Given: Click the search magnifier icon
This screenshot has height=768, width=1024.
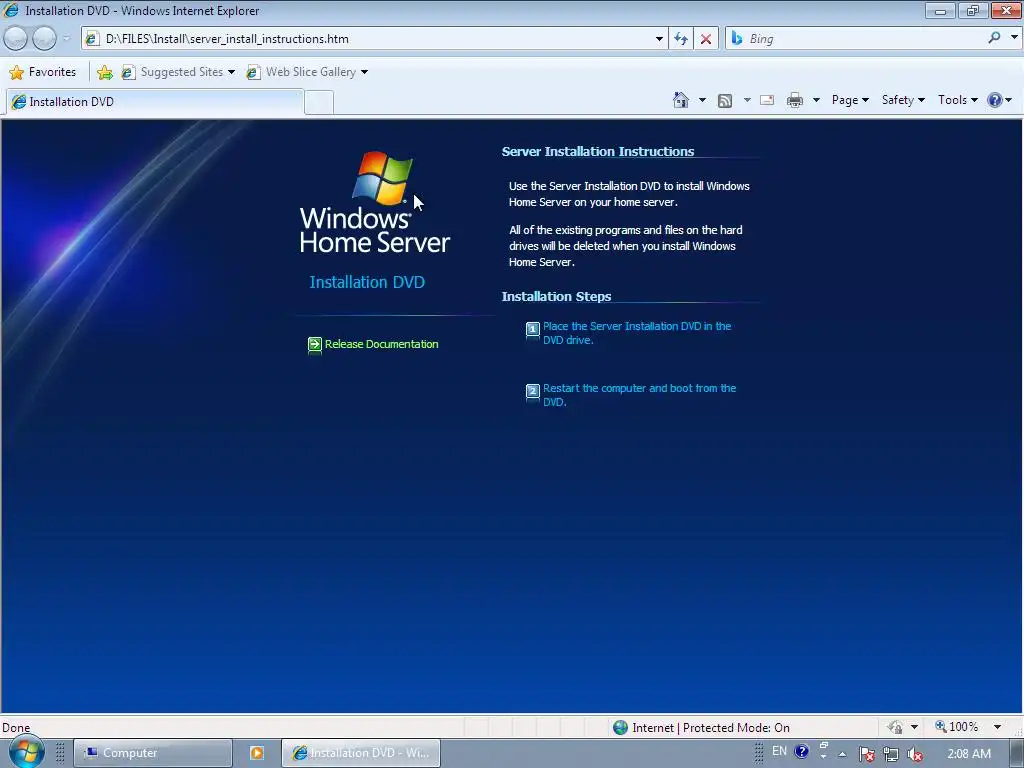Looking at the screenshot, I should [x=994, y=38].
